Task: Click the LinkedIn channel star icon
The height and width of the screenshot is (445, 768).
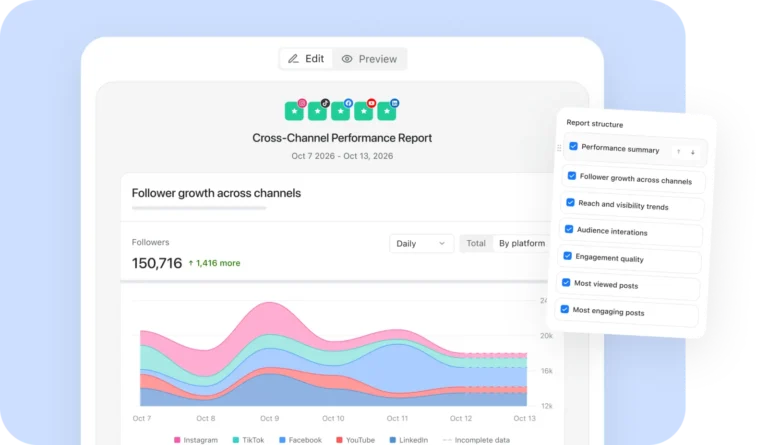Action: point(386,111)
